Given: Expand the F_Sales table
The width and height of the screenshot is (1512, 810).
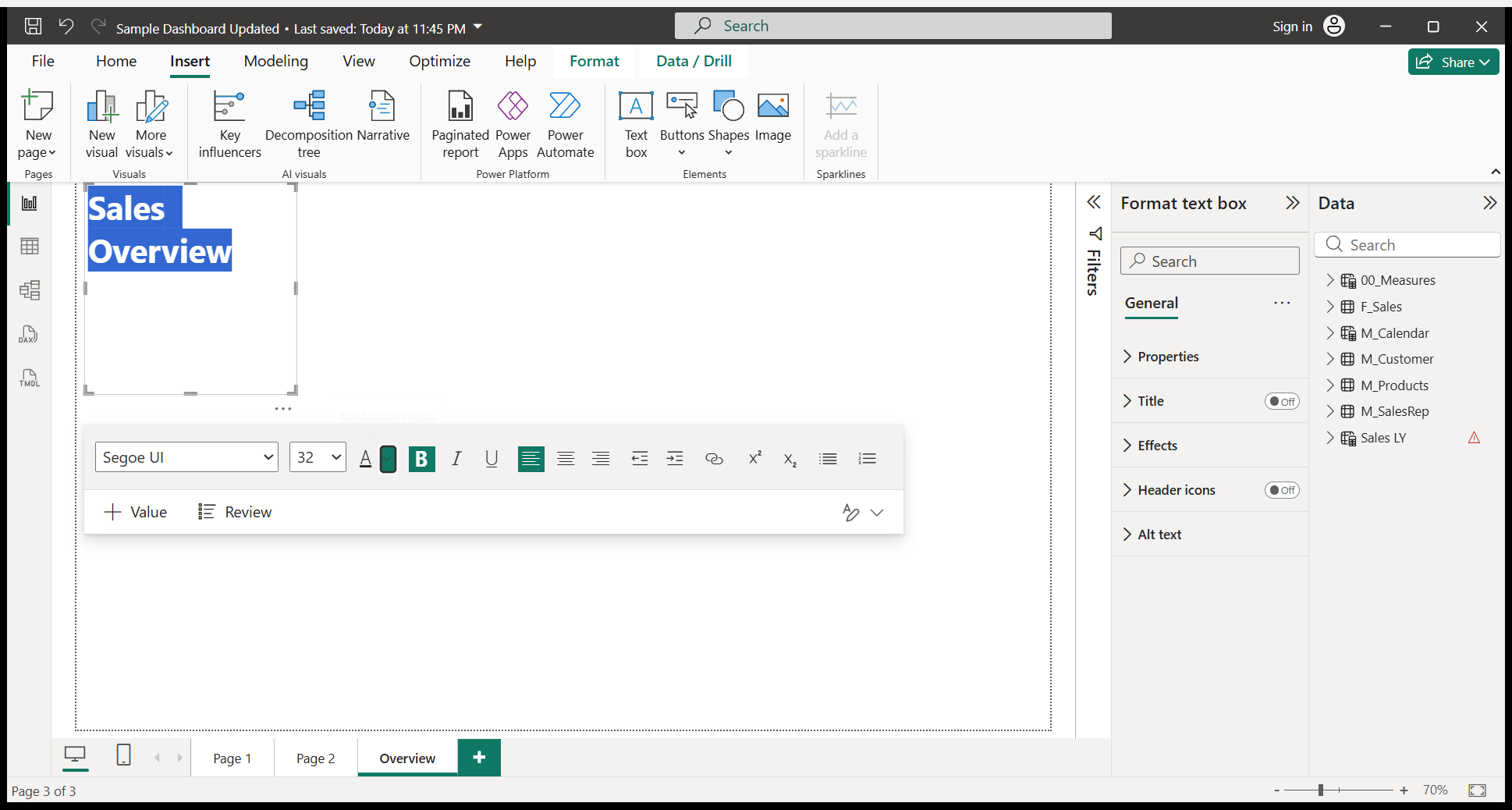Looking at the screenshot, I should coord(1330,307).
